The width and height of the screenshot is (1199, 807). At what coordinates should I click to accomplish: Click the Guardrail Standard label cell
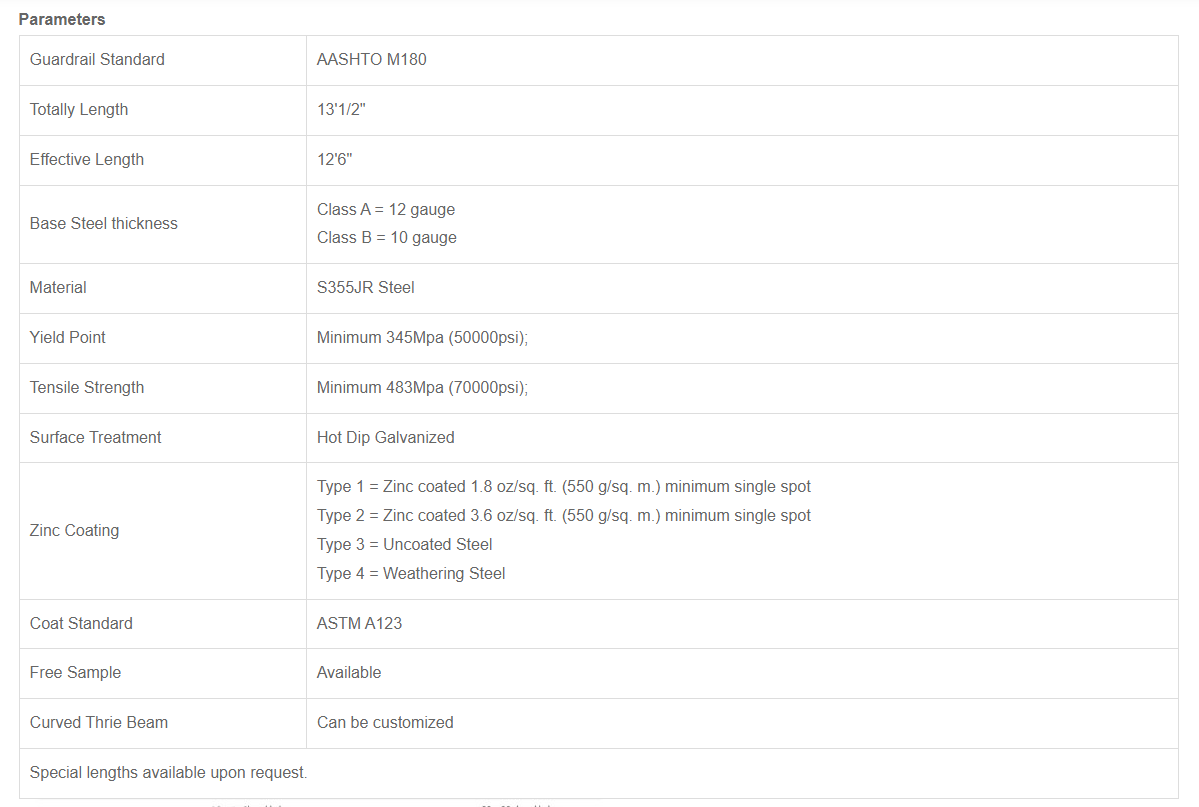click(97, 59)
